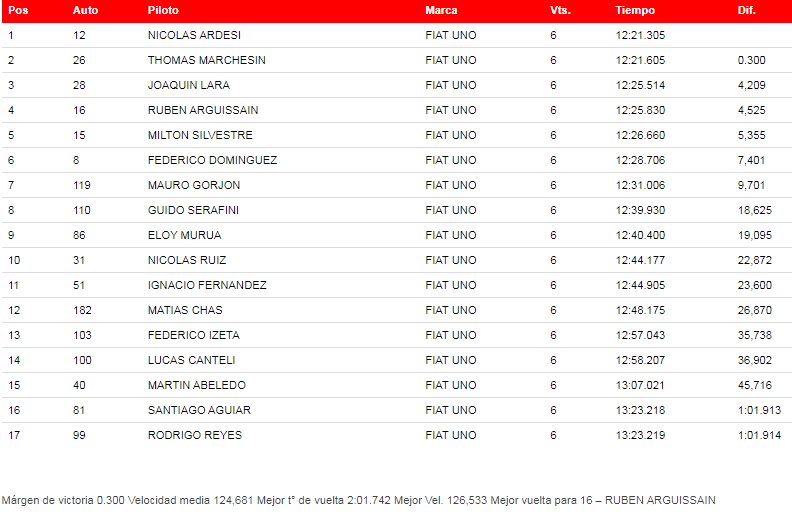The width and height of the screenshot is (792, 515).
Task: Click RUBEN ARGUISSAIN in position four
Action: coord(203,110)
